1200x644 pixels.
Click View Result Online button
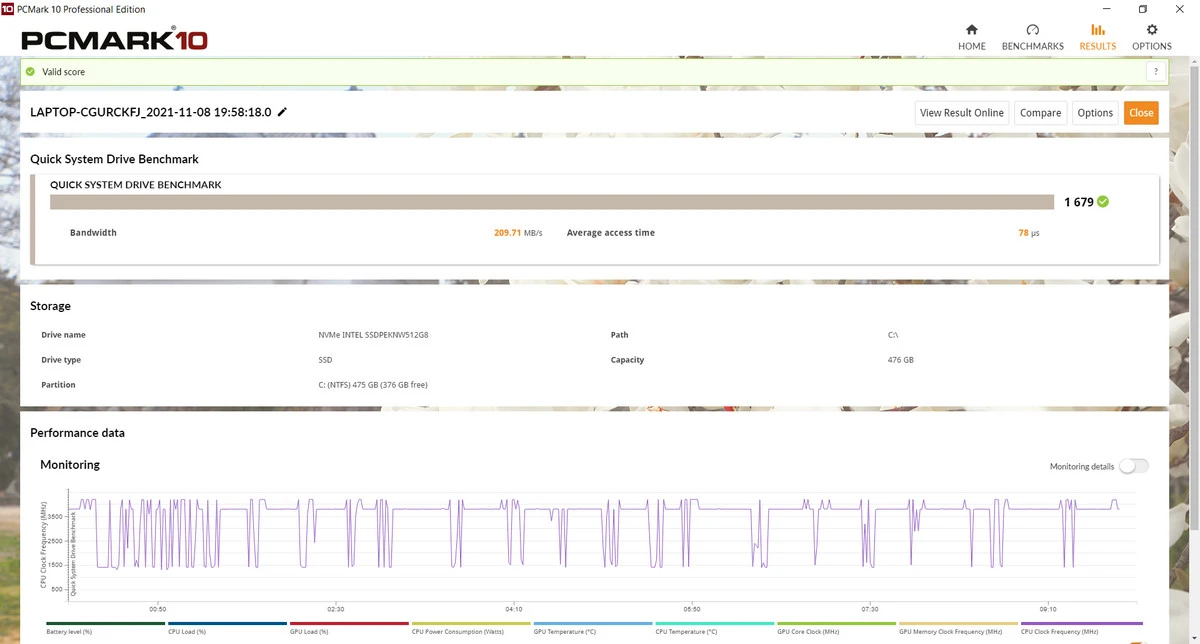pyautogui.click(x=961, y=113)
